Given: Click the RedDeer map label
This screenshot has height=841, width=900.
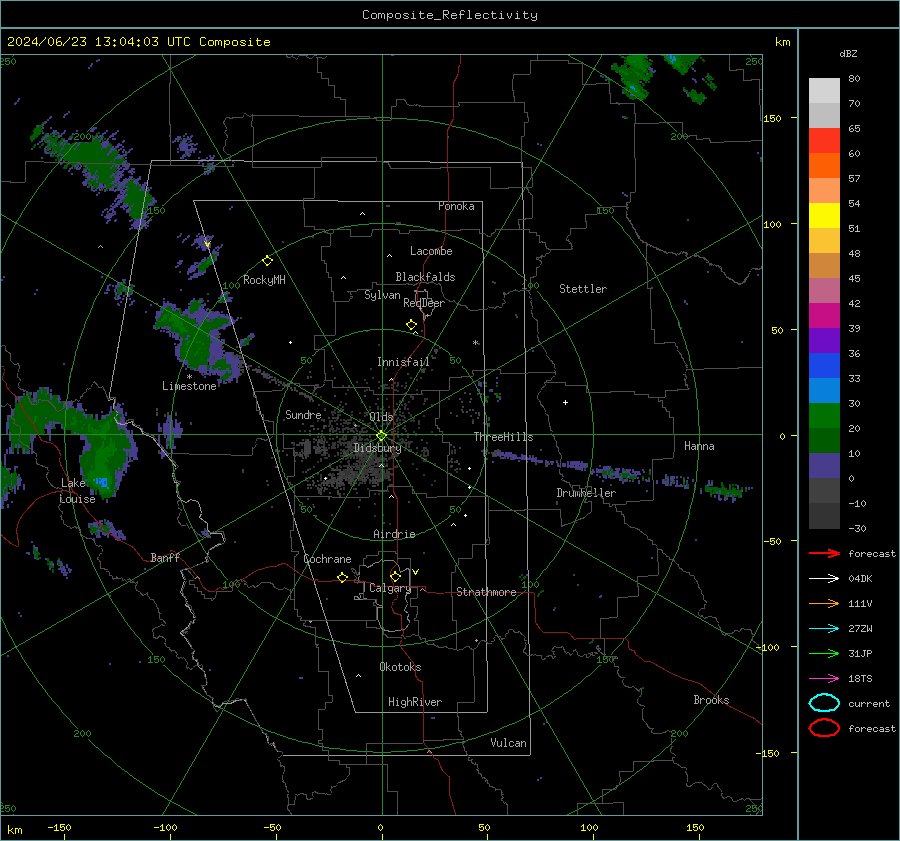Looking at the screenshot, I should tap(424, 303).
